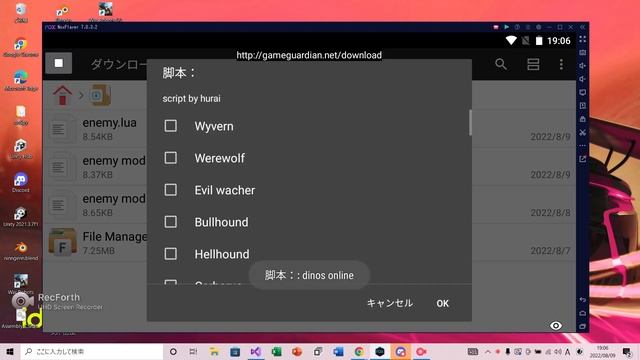Lower NoxPlayer volume with speaker-down icon
Image resolution: width=640 pixels, height=360 pixels.
coord(582,79)
